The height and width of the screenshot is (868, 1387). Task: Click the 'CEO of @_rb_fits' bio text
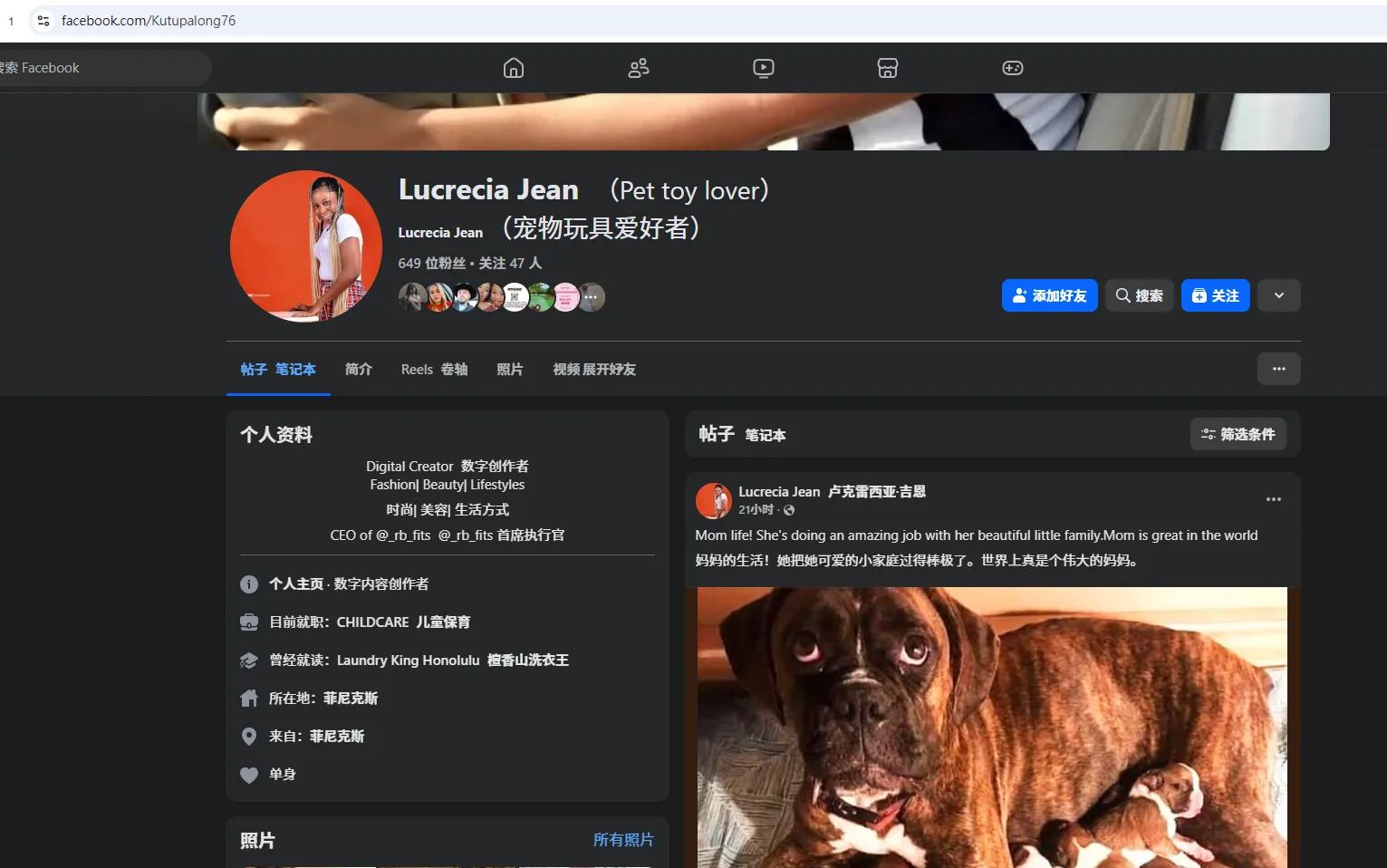[x=380, y=535]
